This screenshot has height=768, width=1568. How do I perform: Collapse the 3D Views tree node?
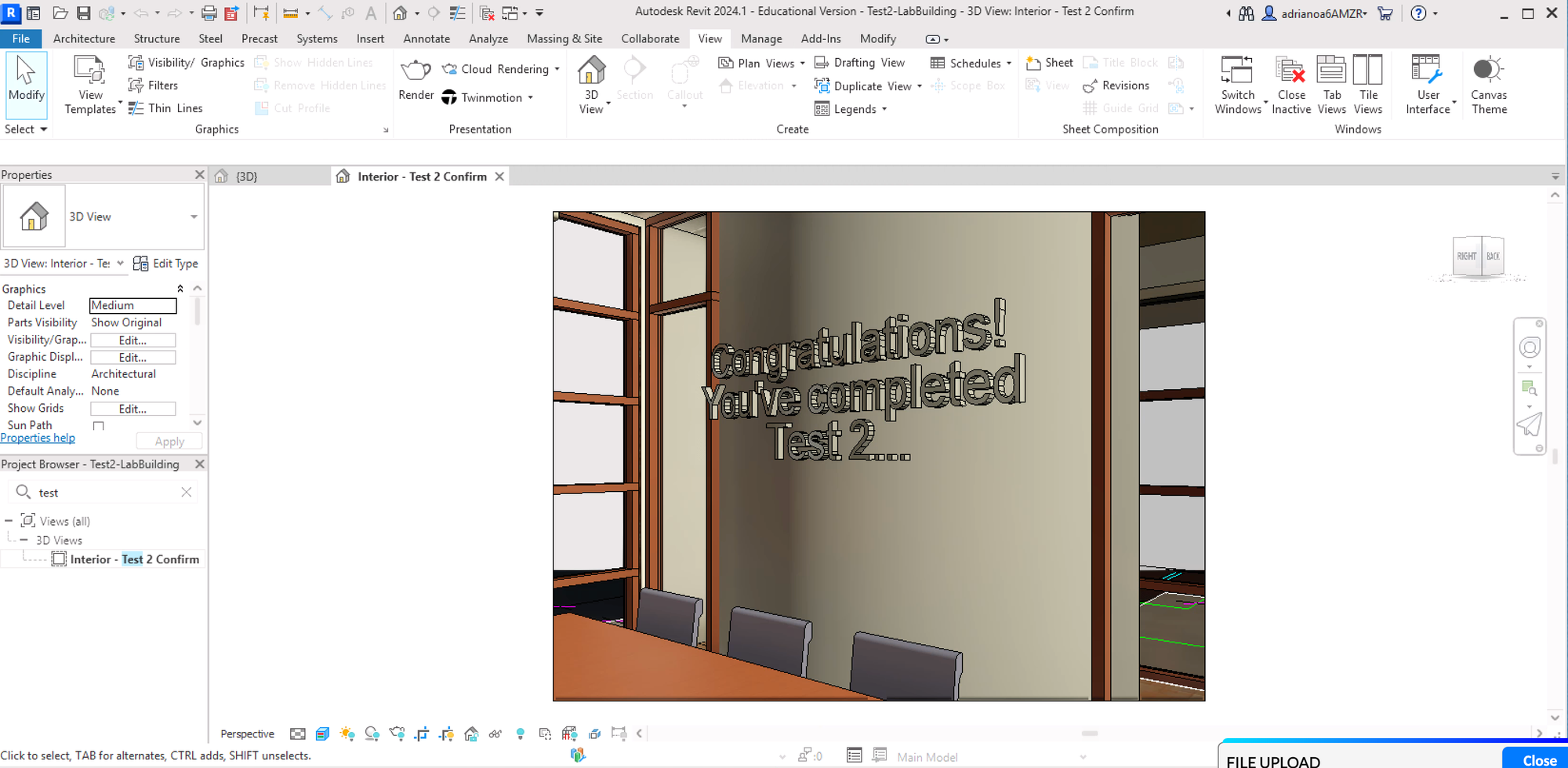24,541
